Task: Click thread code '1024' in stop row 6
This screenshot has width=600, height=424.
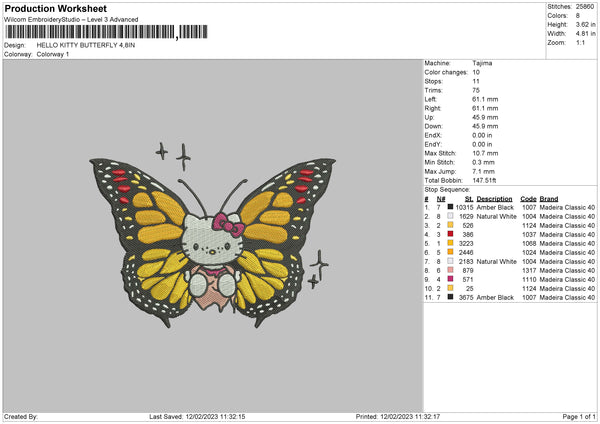Action: click(x=529, y=253)
